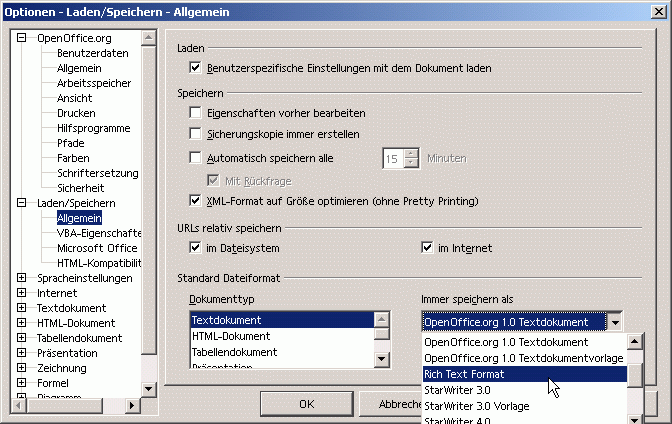
Task: Expand the Tabellendokument tree node
Action: [x=21, y=338]
